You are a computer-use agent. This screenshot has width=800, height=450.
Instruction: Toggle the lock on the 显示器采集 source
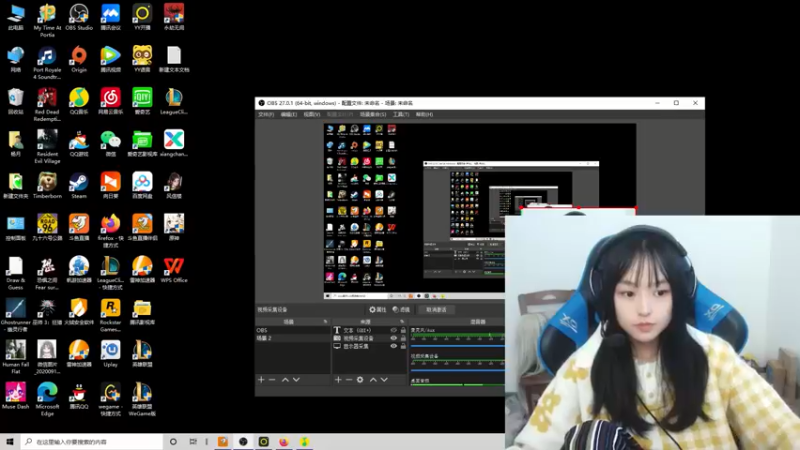click(403, 346)
